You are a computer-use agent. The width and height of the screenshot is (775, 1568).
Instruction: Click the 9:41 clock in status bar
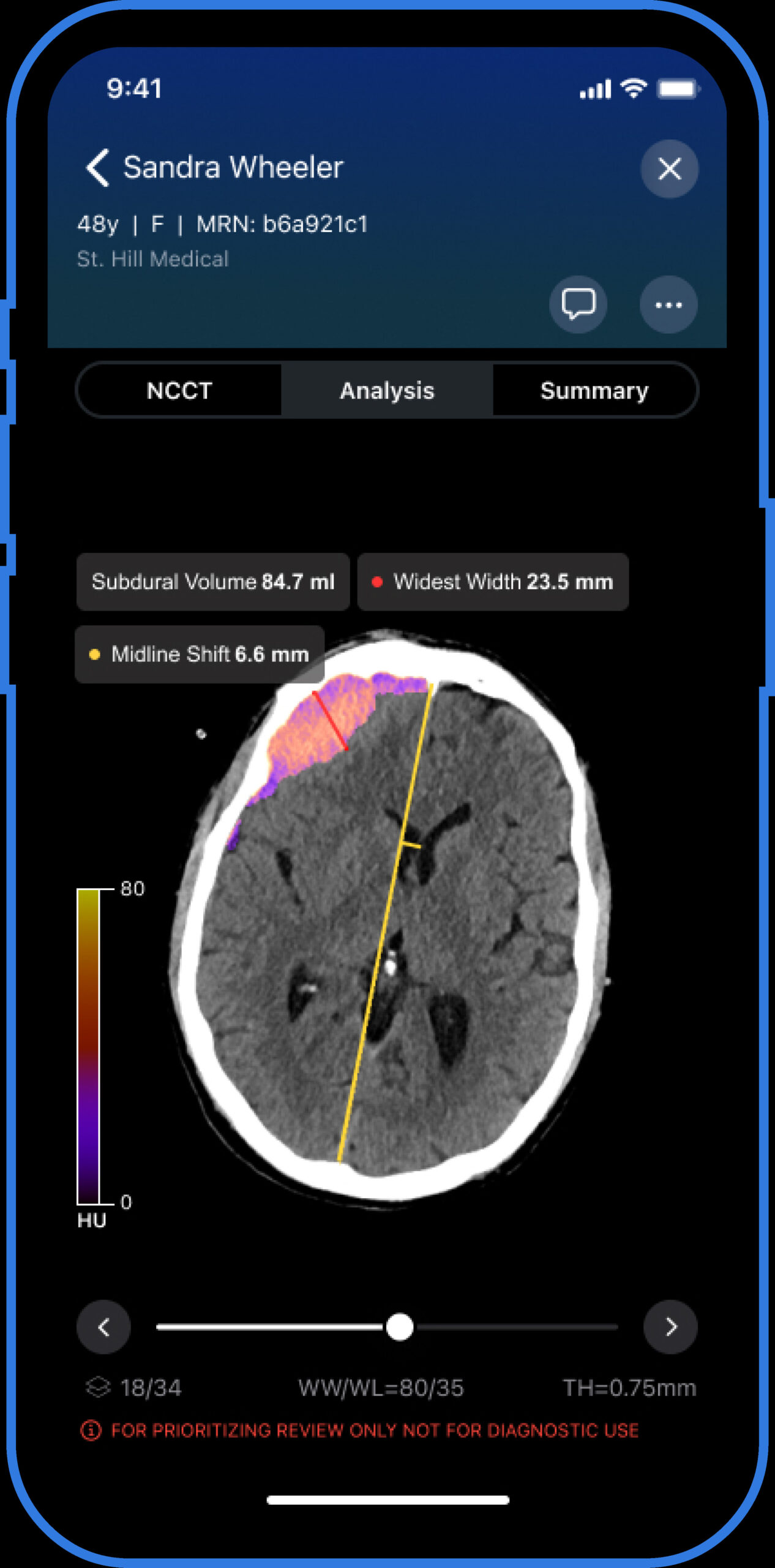point(134,88)
